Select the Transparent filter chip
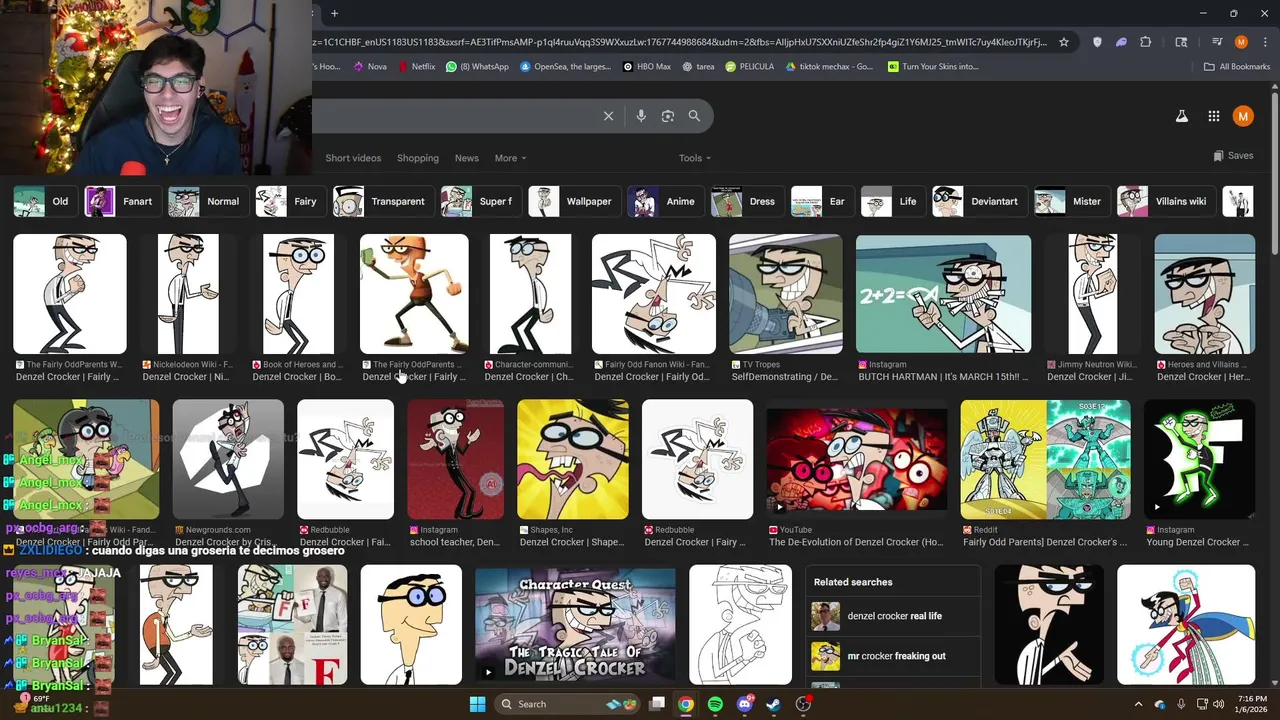This screenshot has width=1280, height=720. click(383, 201)
